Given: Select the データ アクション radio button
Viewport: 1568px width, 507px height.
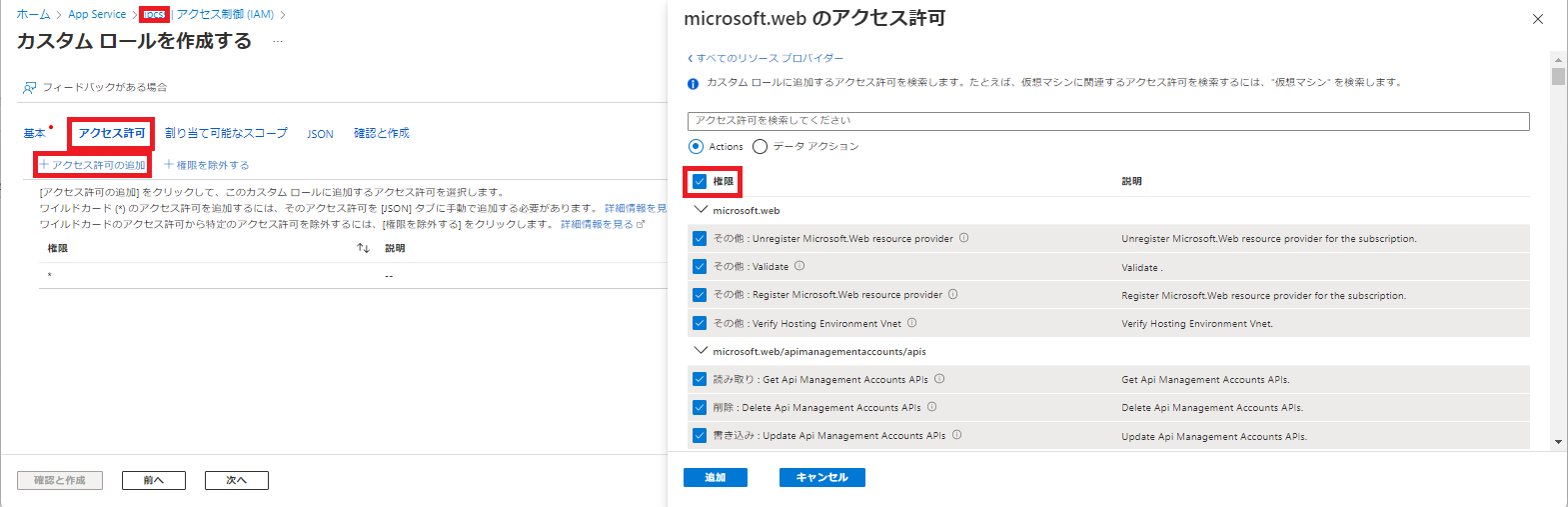Looking at the screenshot, I should click(x=760, y=146).
